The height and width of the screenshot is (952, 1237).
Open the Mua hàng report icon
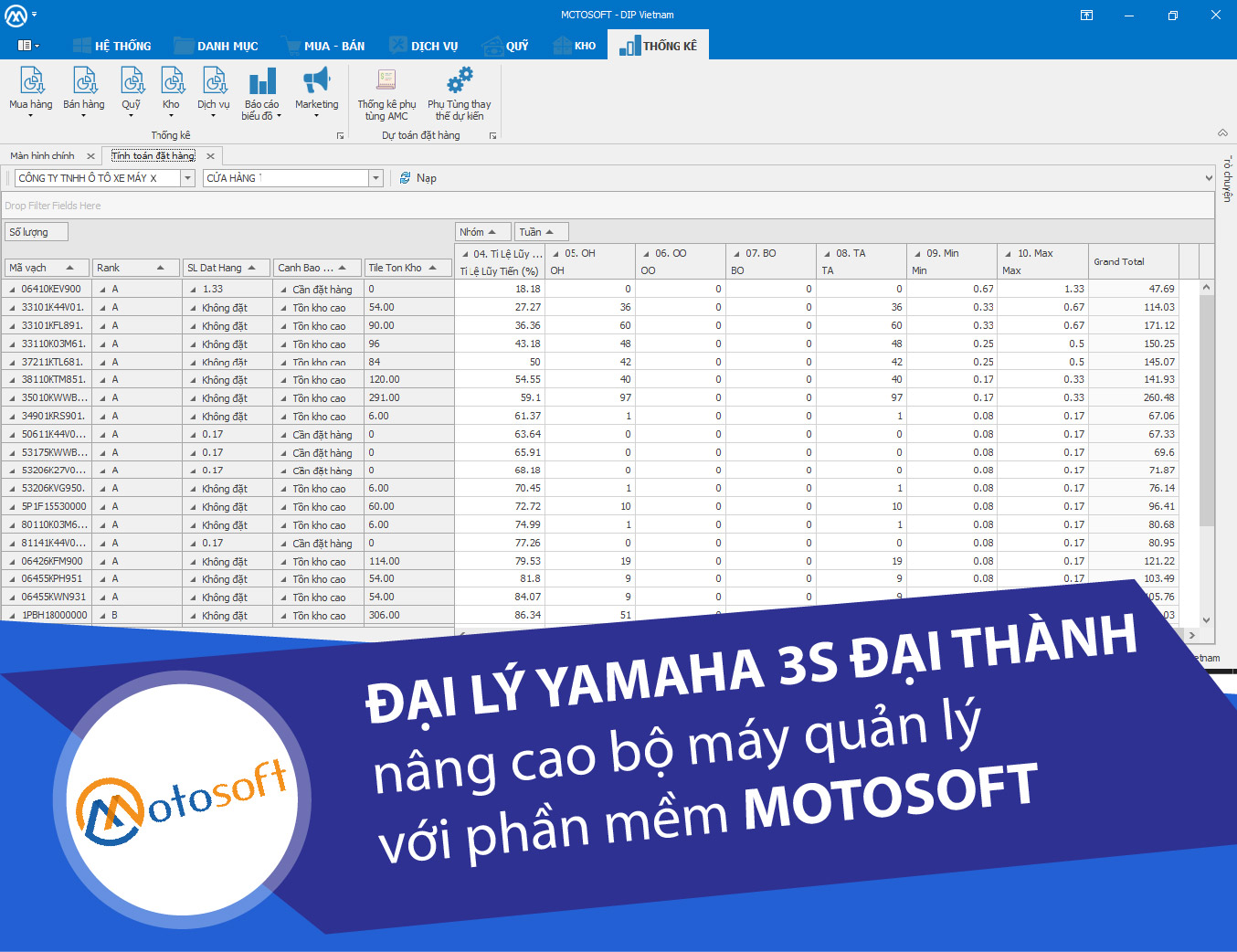tap(31, 91)
